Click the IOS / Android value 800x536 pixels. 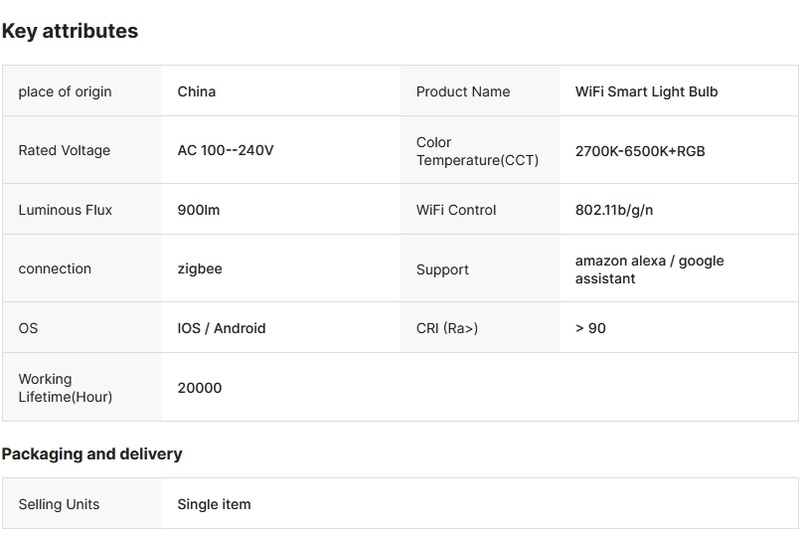[x=221, y=328]
